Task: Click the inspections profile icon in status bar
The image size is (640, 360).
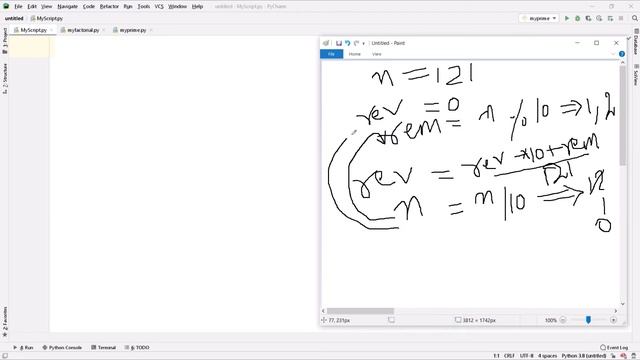Action: pyautogui.click(x=623, y=356)
